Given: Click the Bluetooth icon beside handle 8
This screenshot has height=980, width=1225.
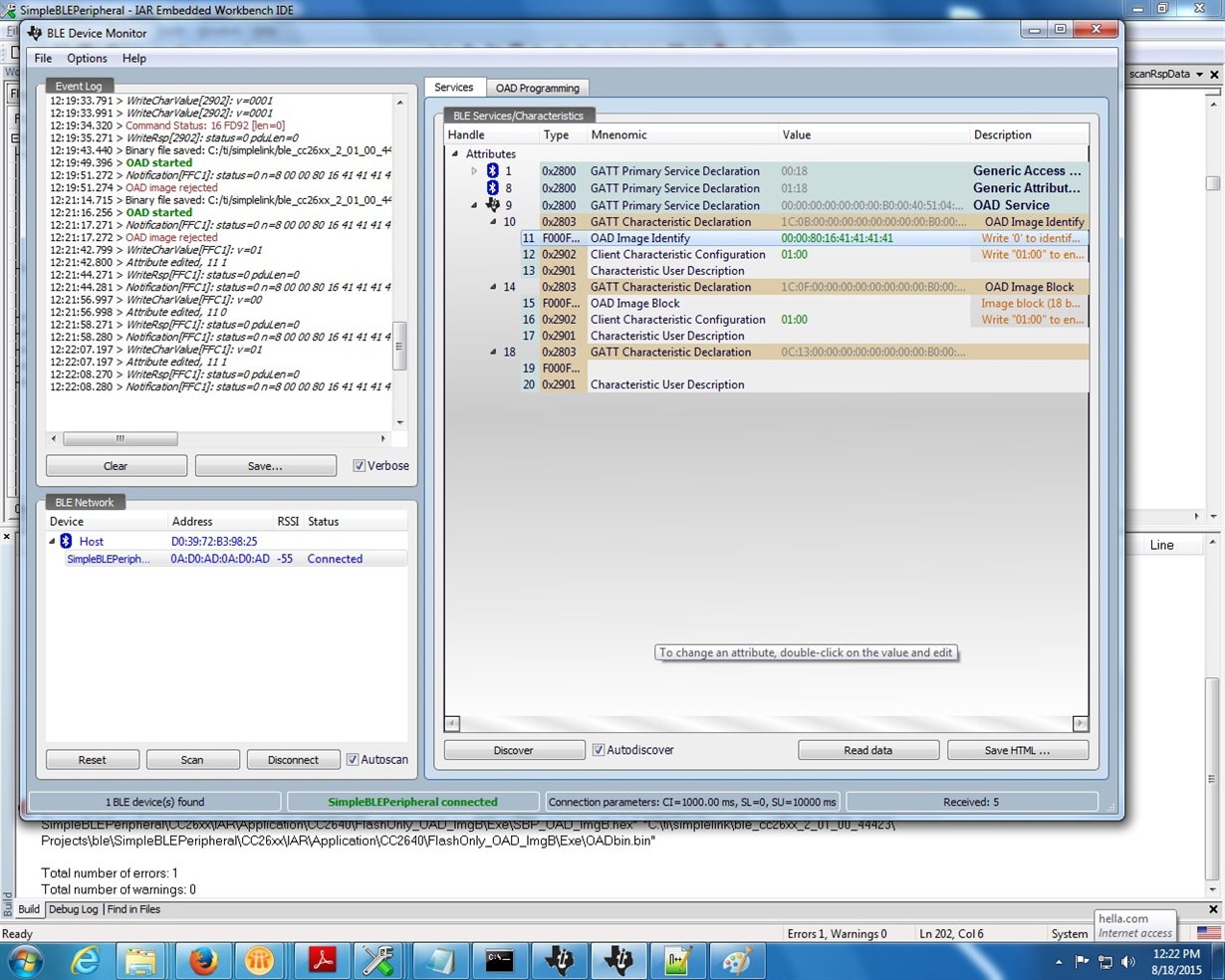Looking at the screenshot, I should 492,188.
